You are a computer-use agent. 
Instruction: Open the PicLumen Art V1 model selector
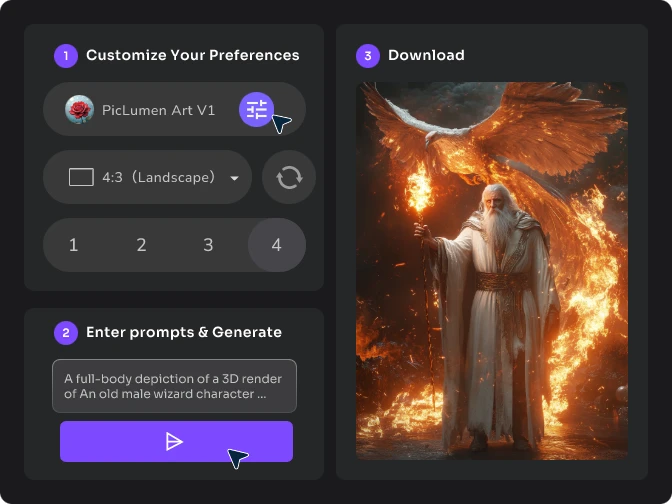pyautogui.click(x=158, y=110)
